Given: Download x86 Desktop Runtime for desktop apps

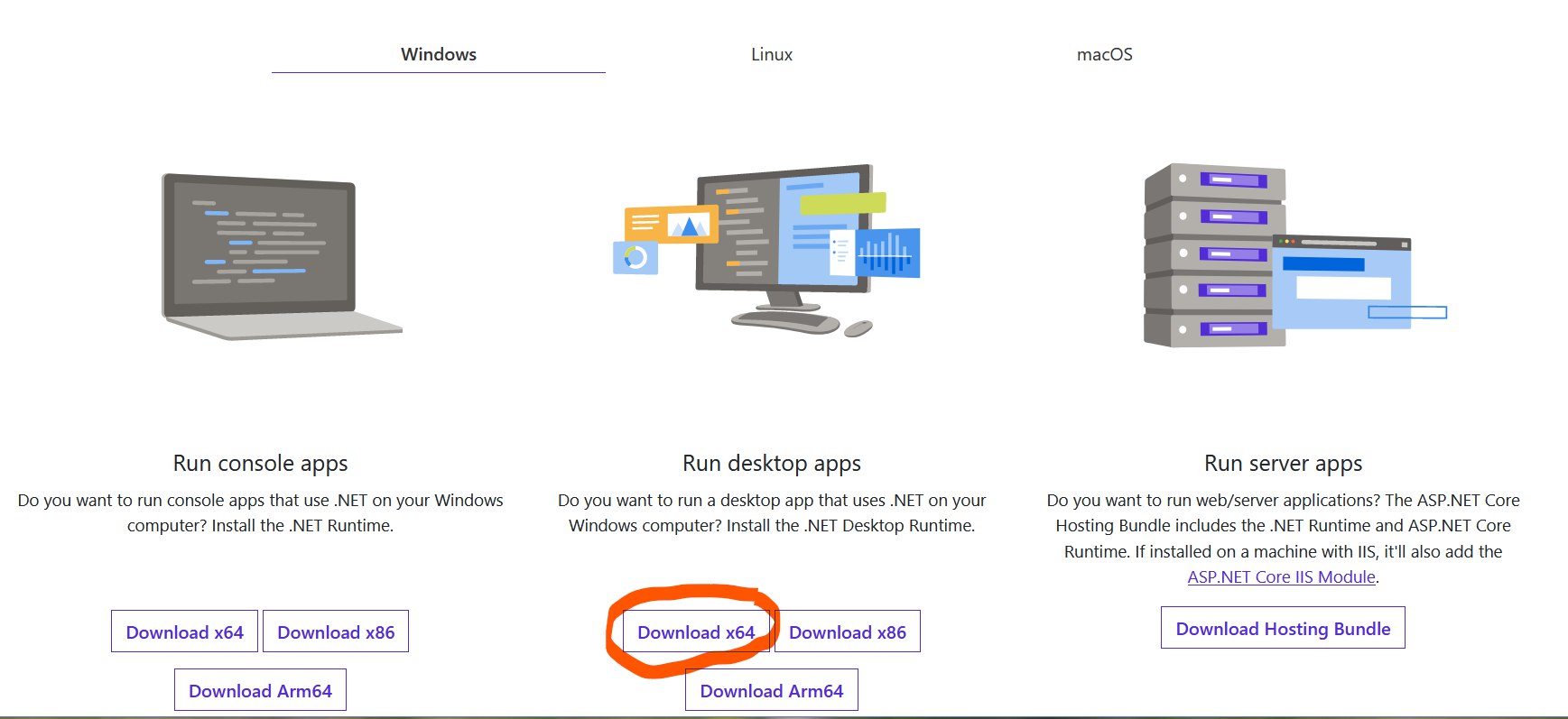Looking at the screenshot, I should click(x=848, y=631).
